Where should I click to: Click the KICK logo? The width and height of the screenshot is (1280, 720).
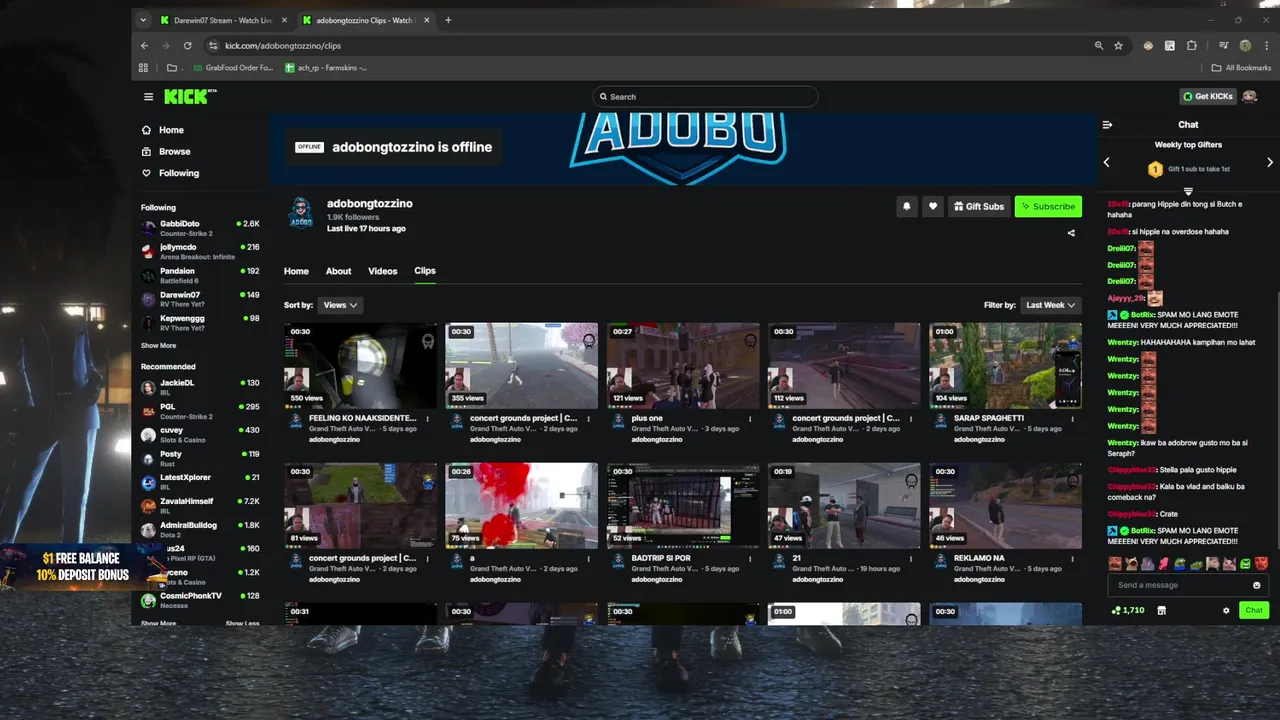click(189, 96)
